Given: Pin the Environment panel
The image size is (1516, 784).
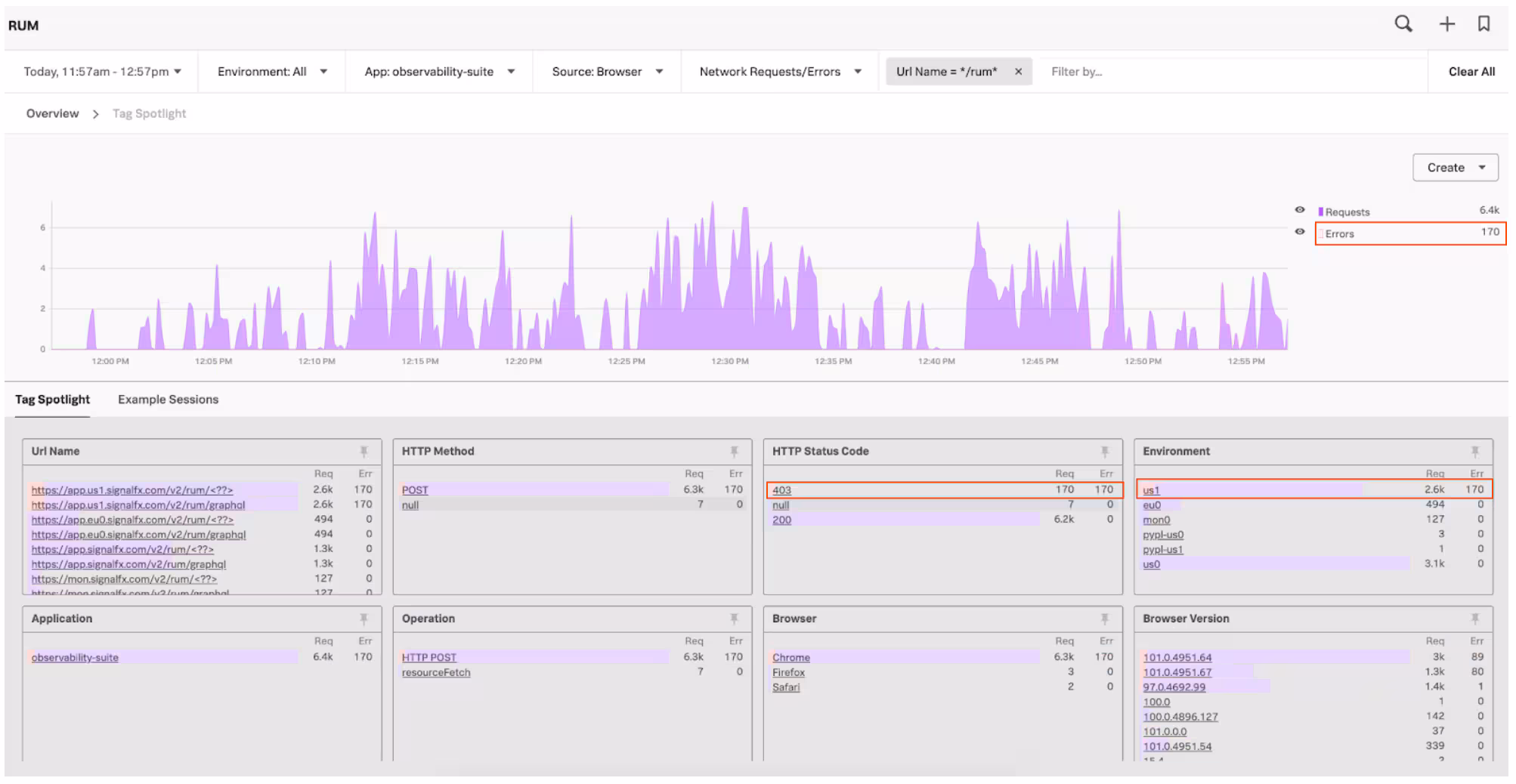Looking at the screenshot, I should coord(1474,452).
